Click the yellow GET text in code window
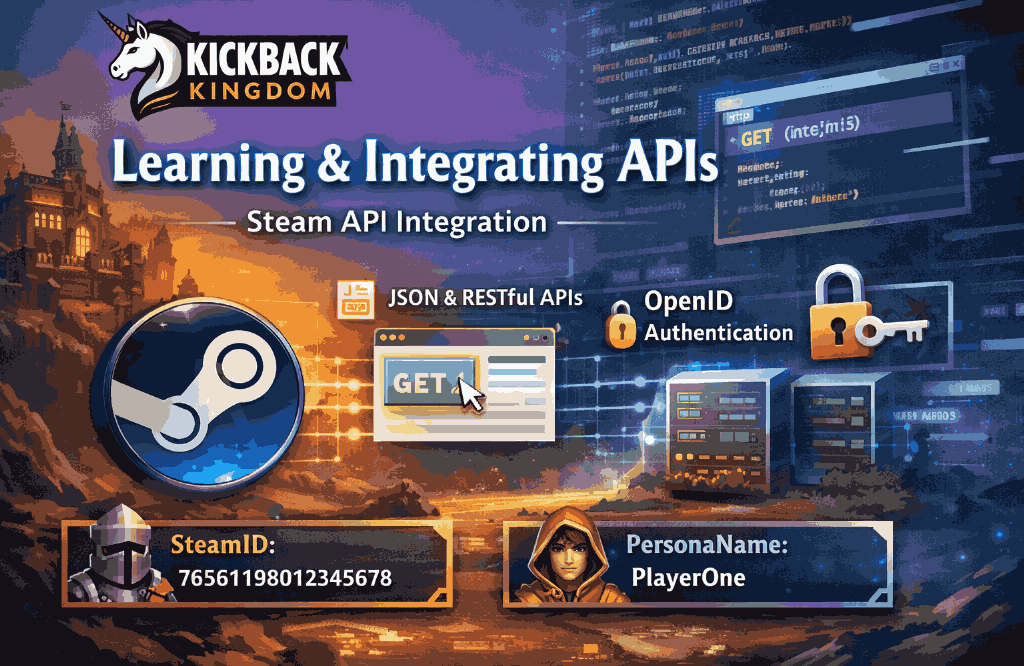Viewport: 1024px width, 666px height. [x=756, y=138]
